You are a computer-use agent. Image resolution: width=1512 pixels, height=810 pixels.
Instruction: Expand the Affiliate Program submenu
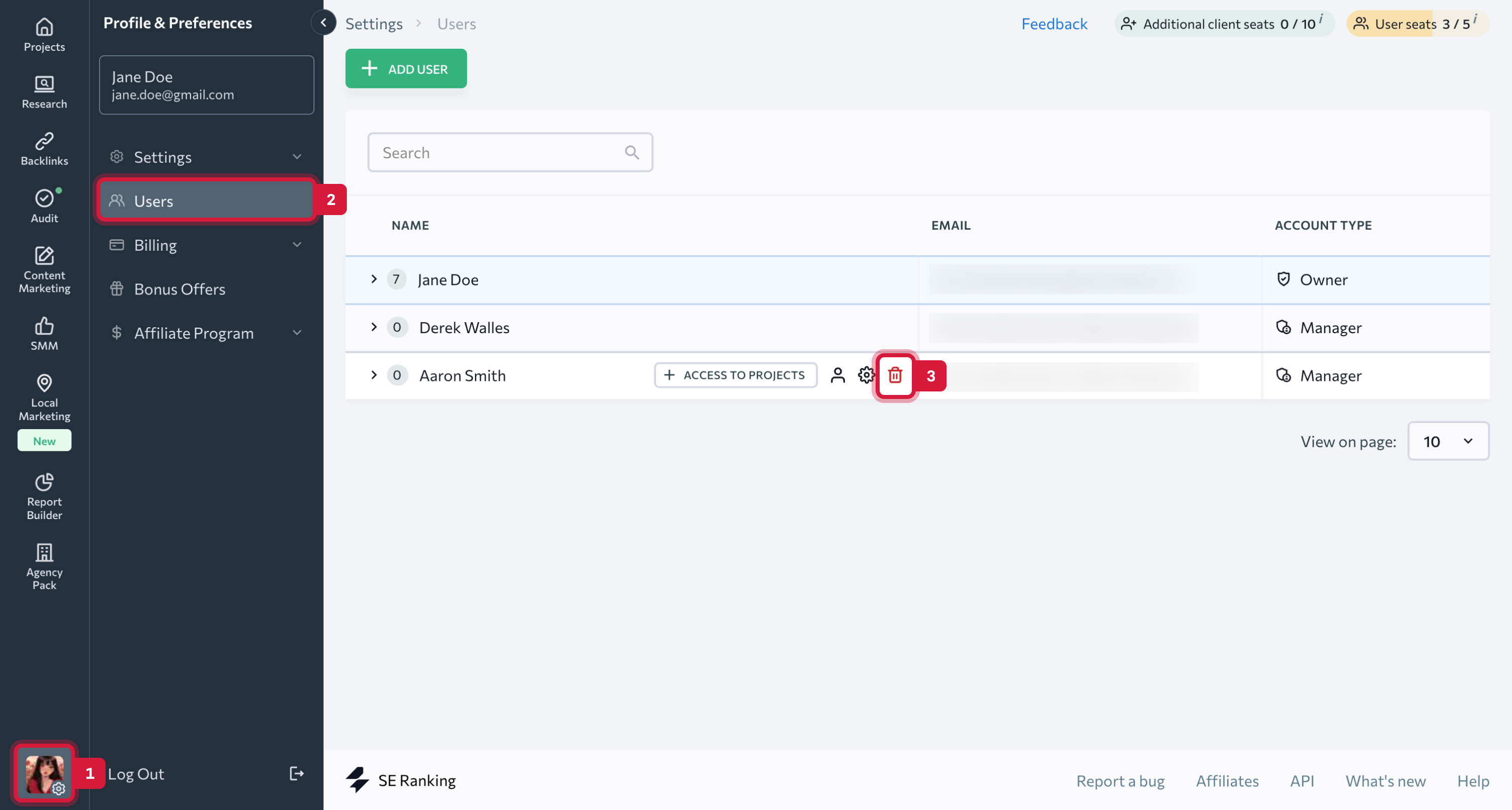point(297,333)
